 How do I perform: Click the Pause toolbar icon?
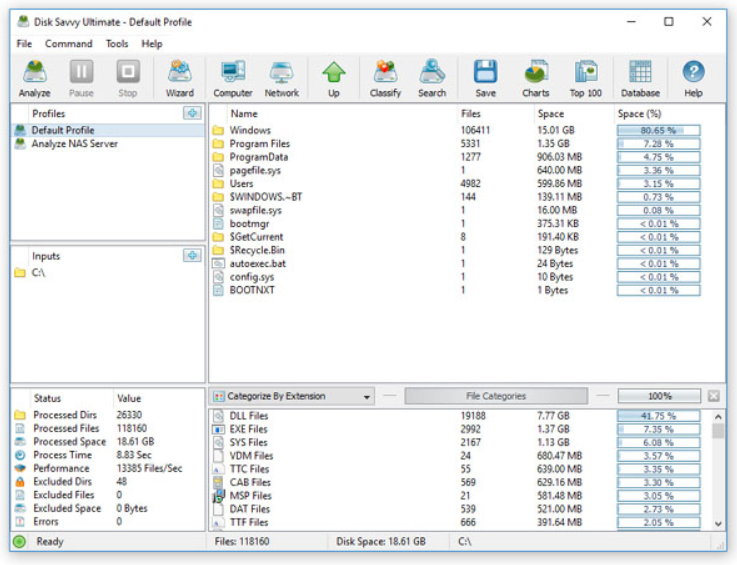coord(81,78)
